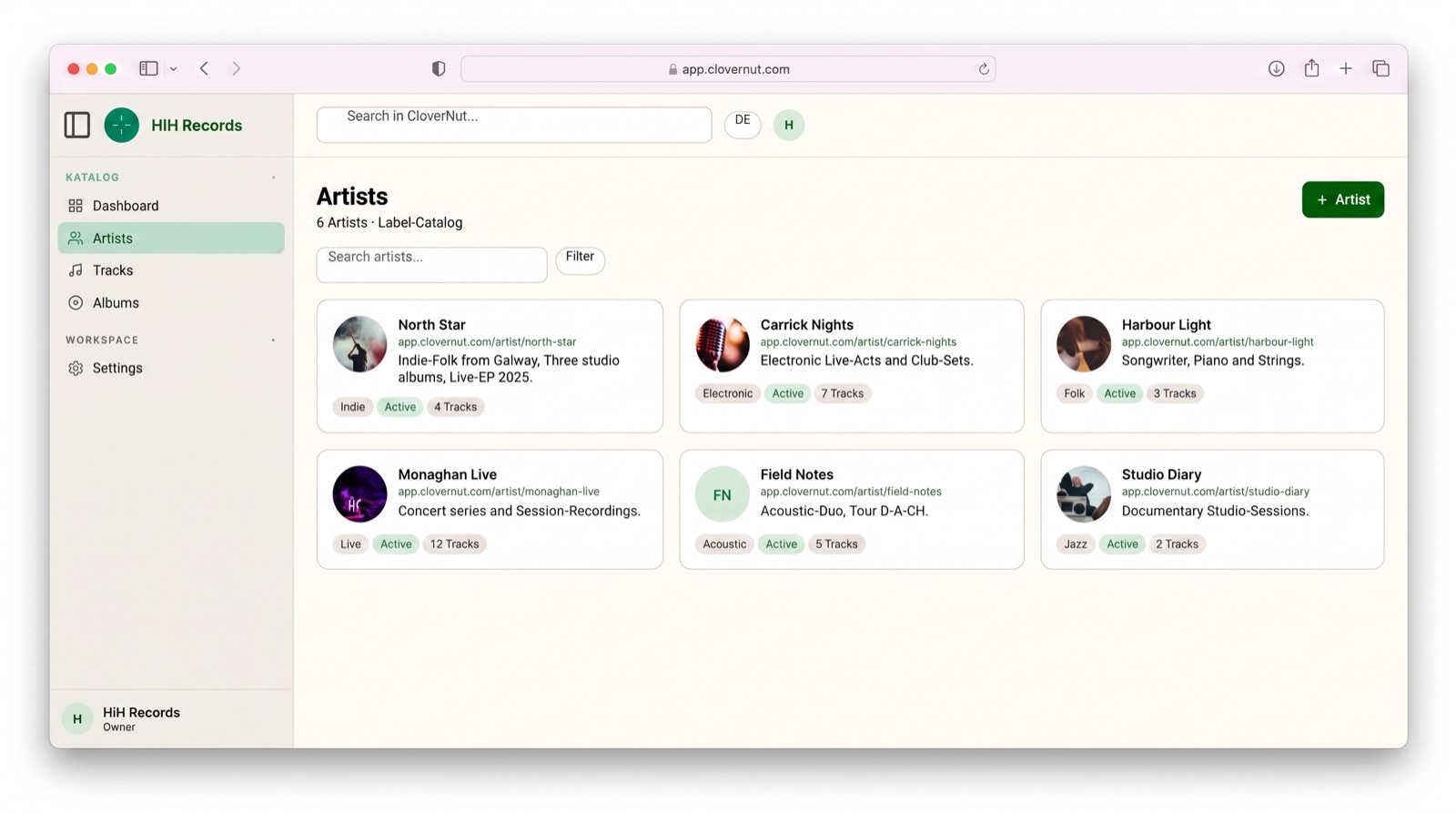Screen dimensions: 1456x813
Task: Open the Filter options
Action: tap(580, 260)
